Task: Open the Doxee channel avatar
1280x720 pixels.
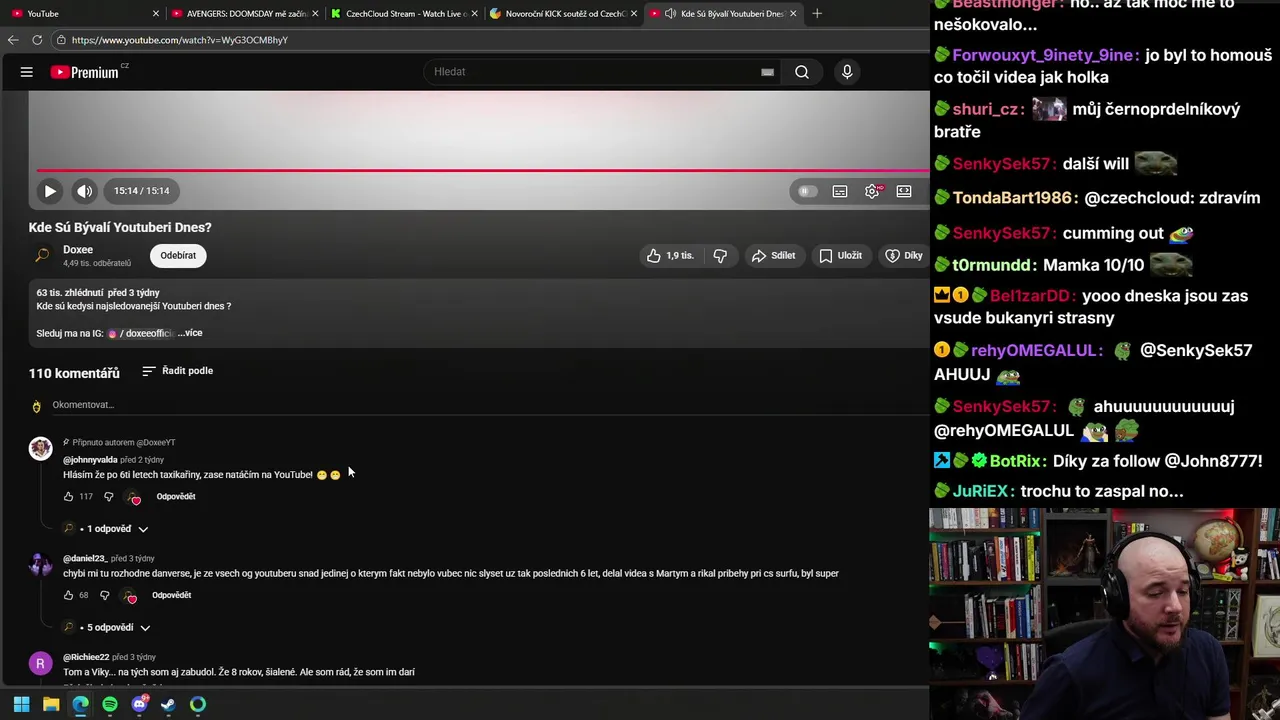Action: click(x=41, y=255)
